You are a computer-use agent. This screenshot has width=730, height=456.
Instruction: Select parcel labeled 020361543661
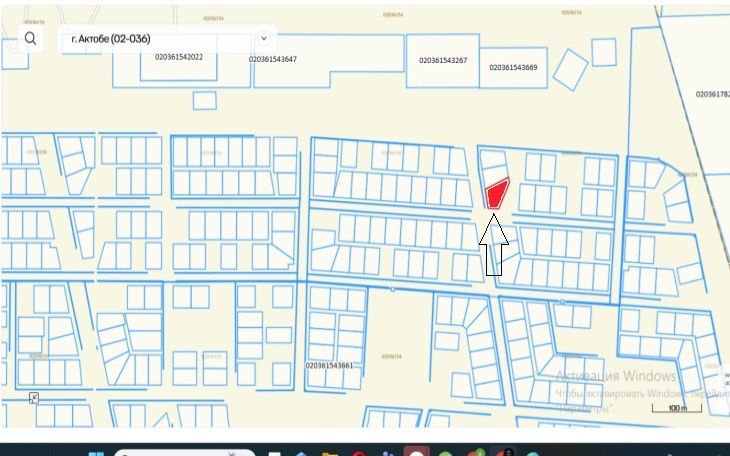coord(330,366)
